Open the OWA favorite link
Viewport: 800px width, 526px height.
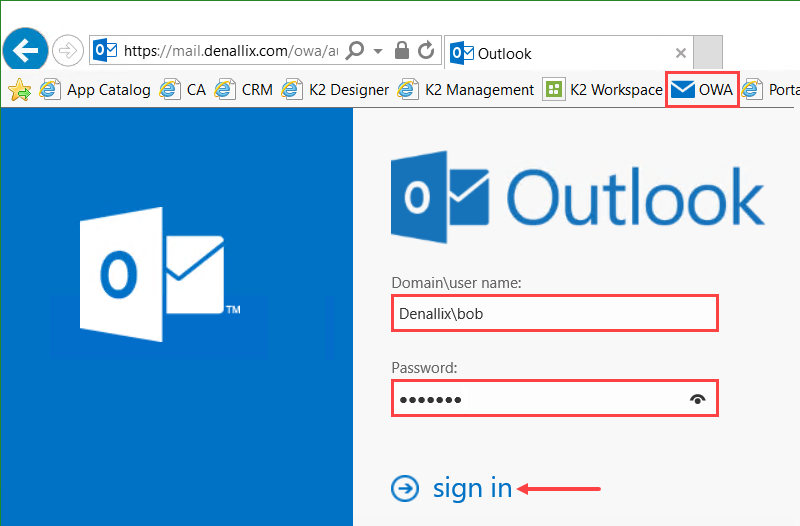702,90
